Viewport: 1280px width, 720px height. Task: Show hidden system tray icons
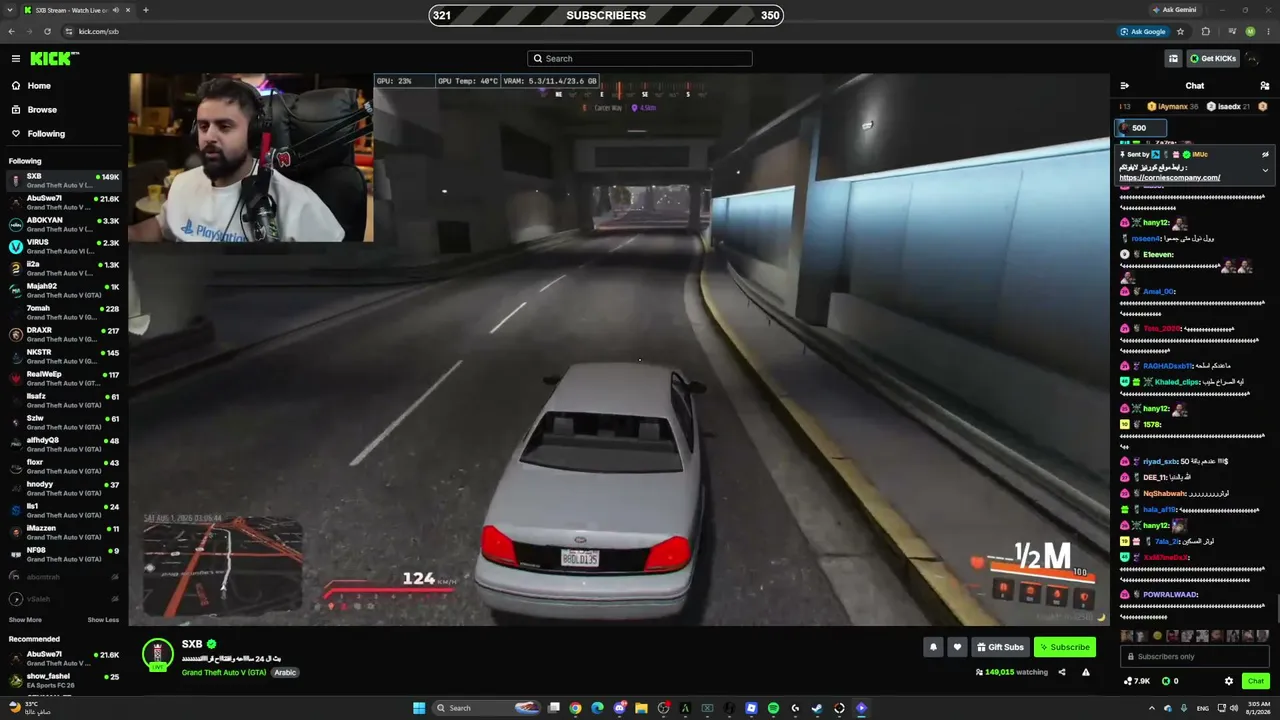point(1151,708)
